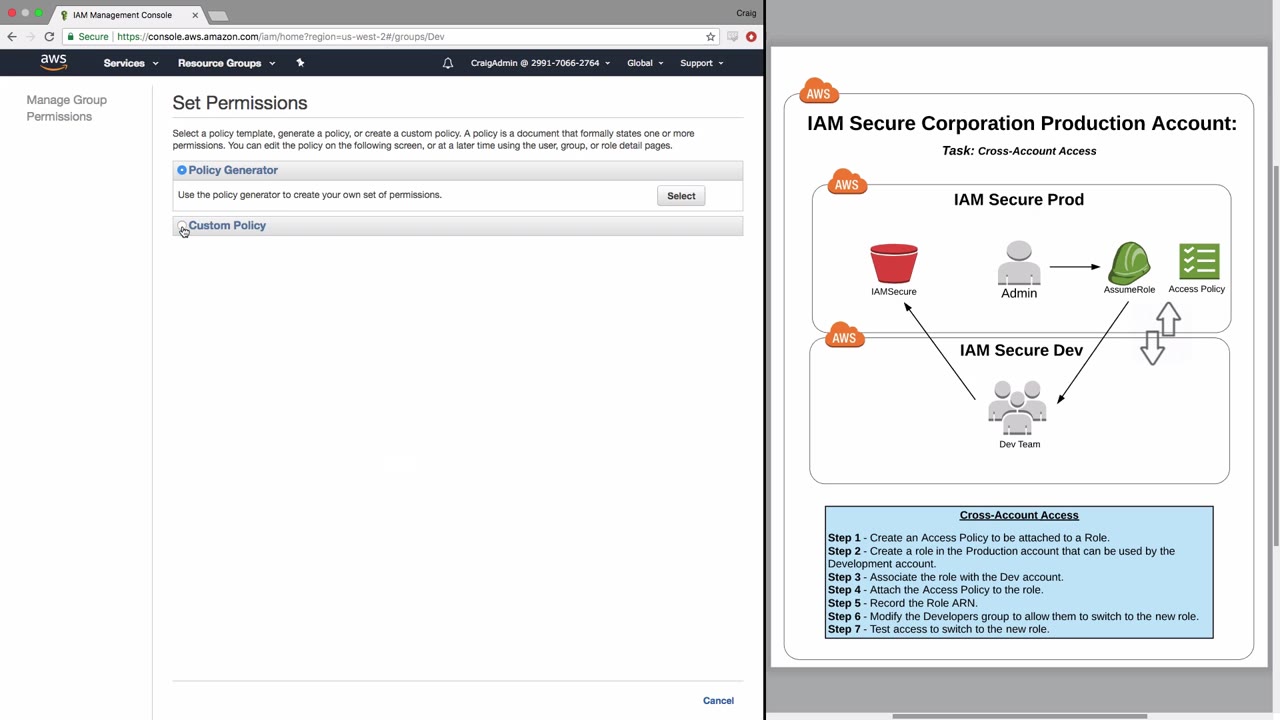Click the AWS cloud badge on Production Account
The image size is (1280, 720).
(x=818, y=91)
